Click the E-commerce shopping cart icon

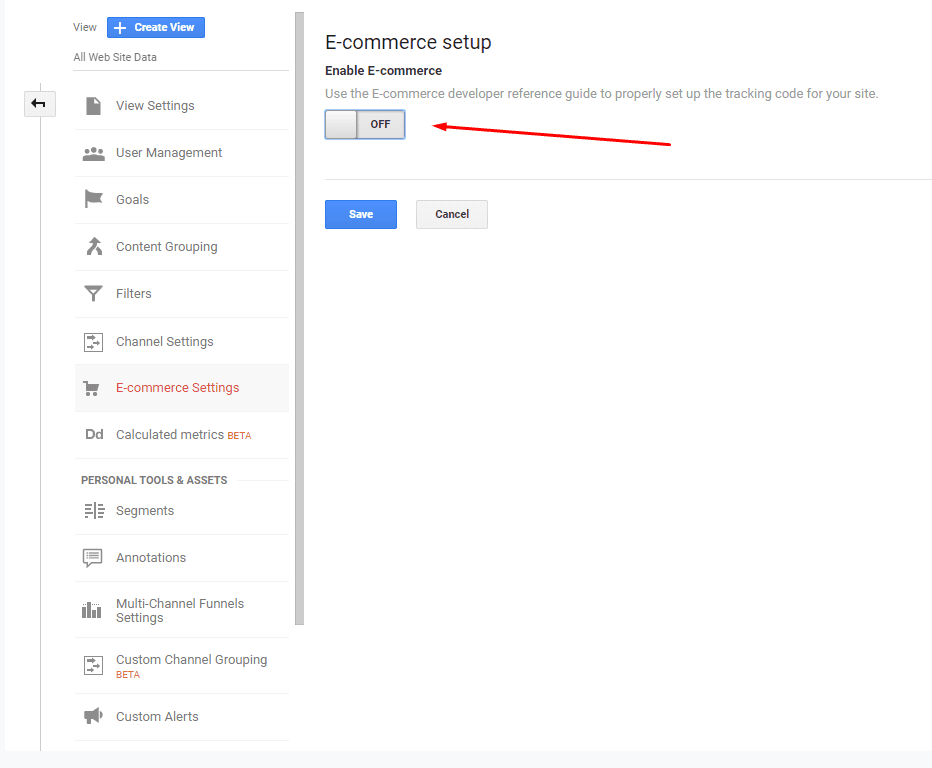93,388
